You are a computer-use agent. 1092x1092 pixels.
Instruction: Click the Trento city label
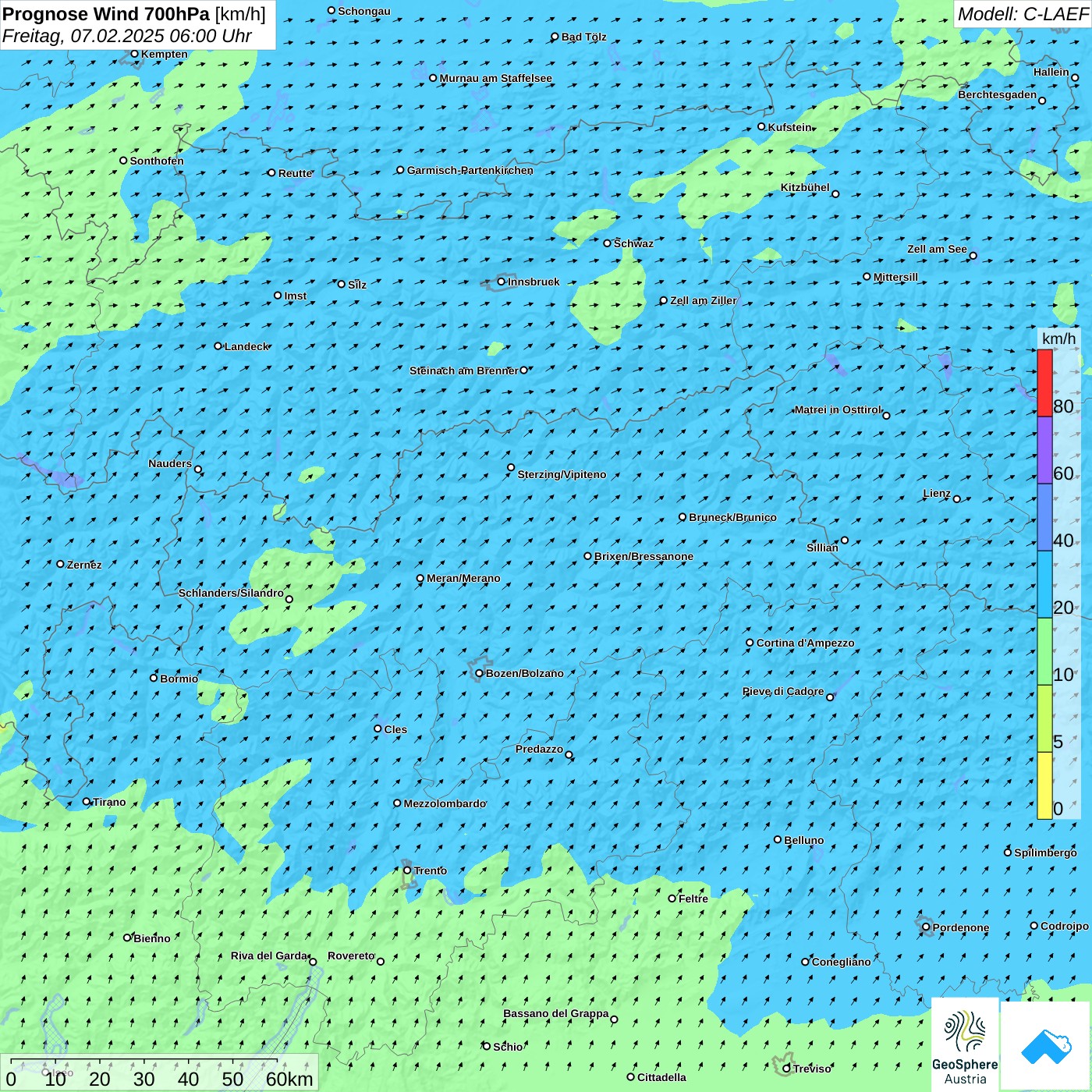coord(431,870)
